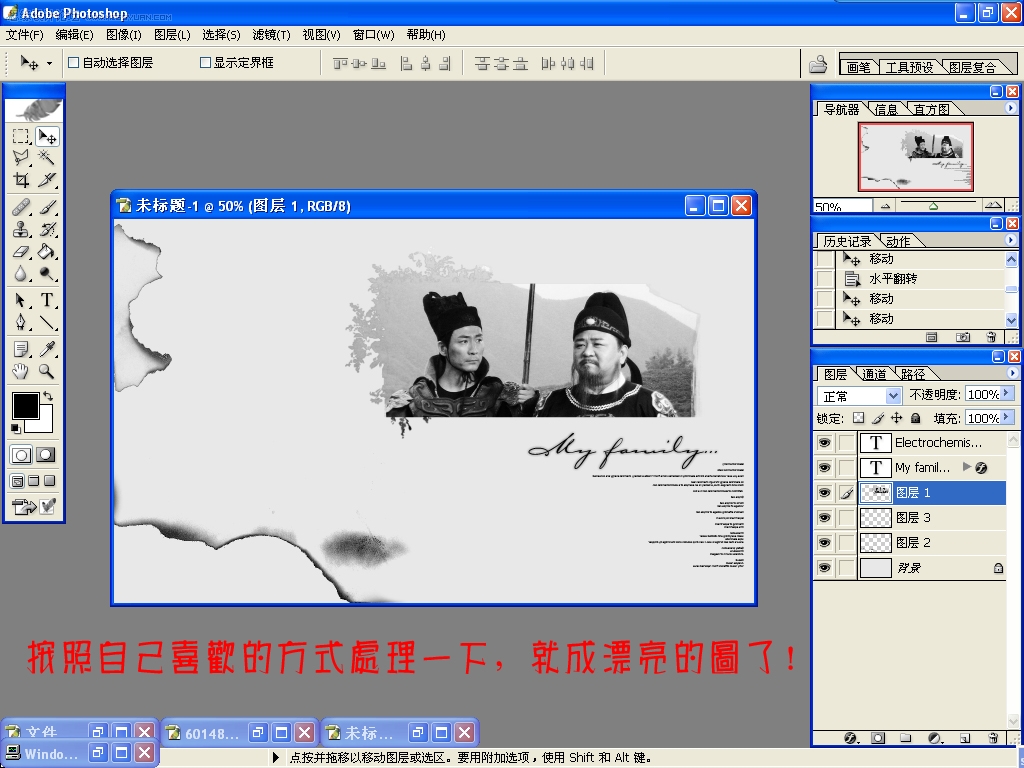
Task: Select the Eraser tool
Action: (x=21, y=251)
